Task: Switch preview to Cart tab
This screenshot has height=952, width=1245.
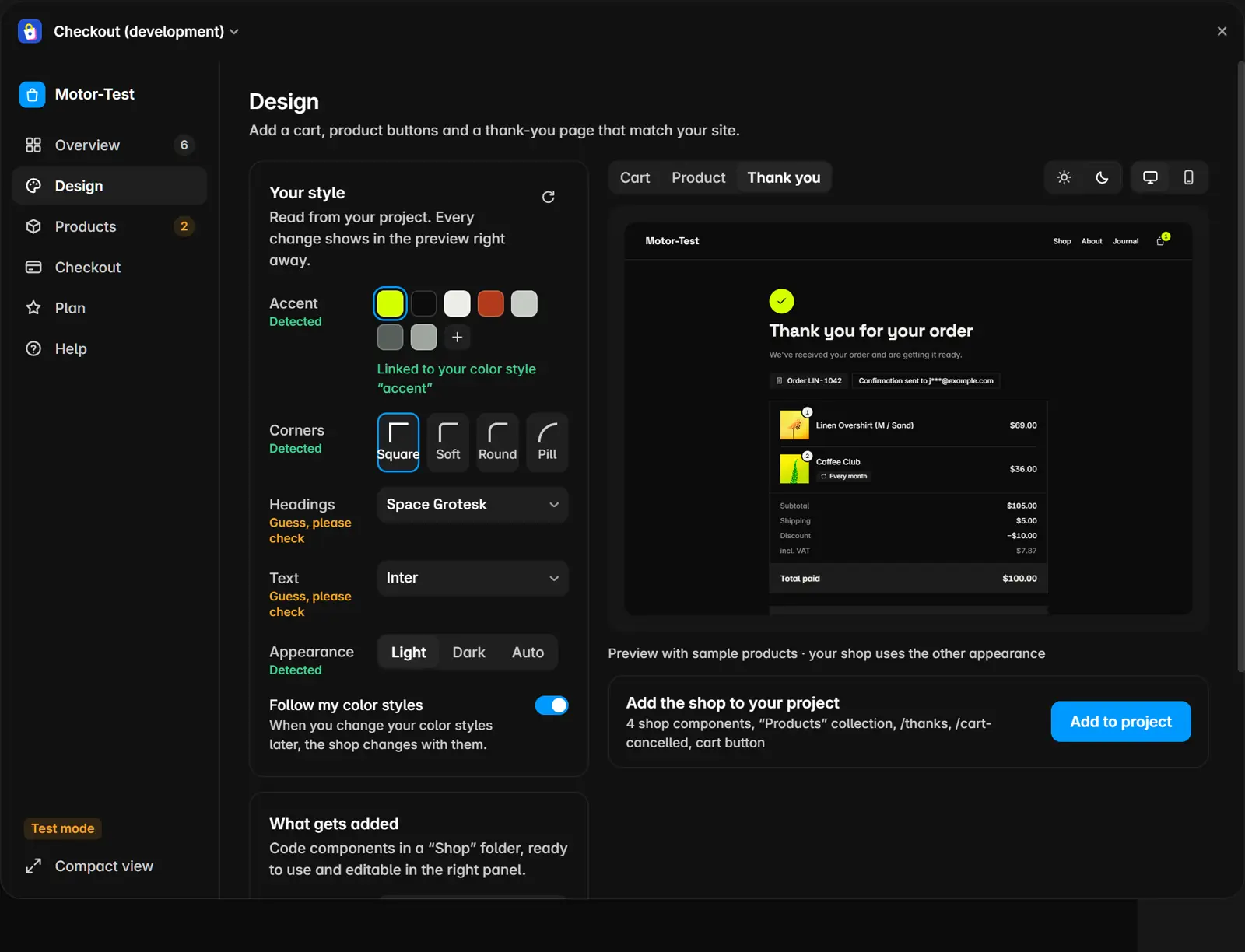Action: pos(635,178)
